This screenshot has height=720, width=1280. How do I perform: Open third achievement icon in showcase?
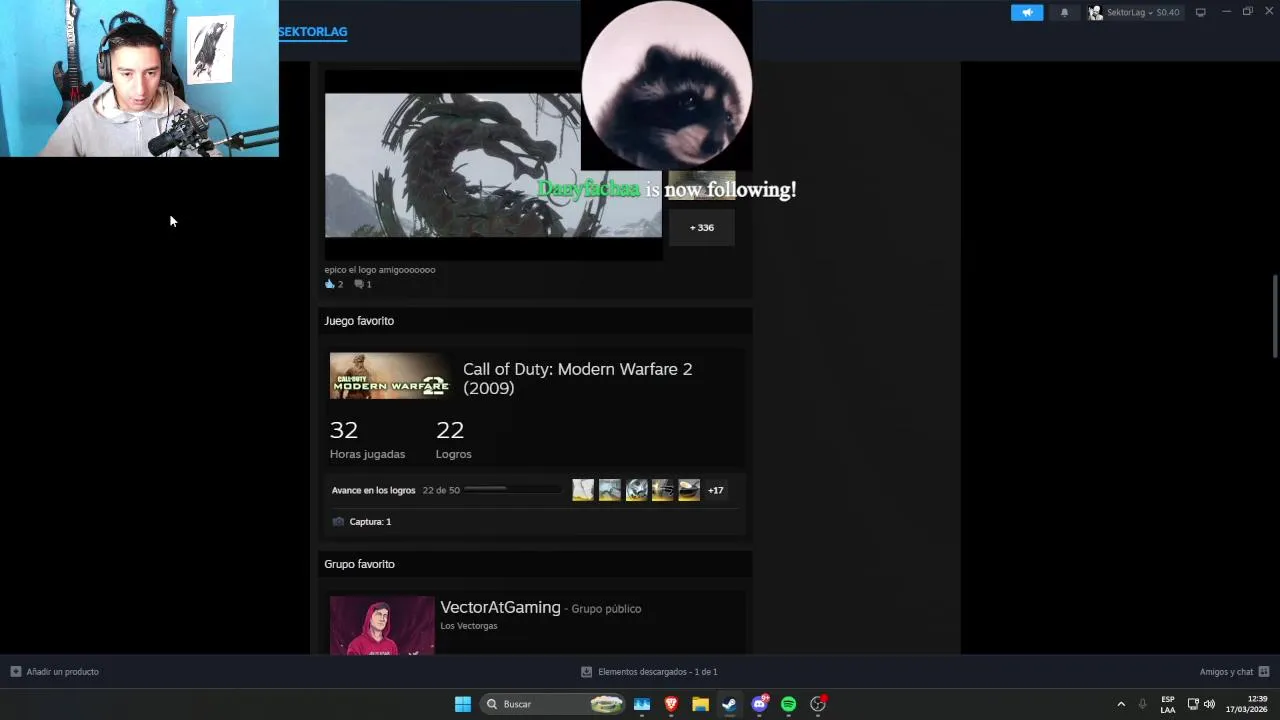coord(636,490)
